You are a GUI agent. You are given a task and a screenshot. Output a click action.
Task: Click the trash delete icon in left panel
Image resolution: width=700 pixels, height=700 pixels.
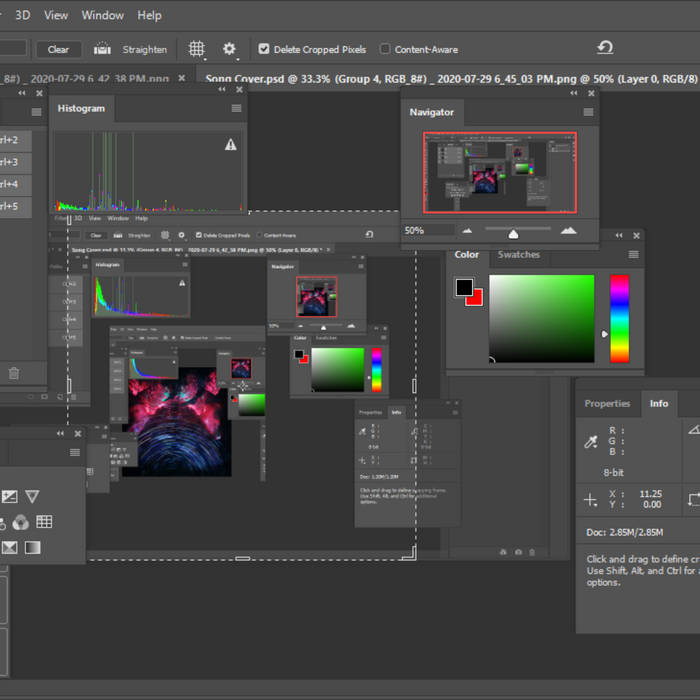[x=14, y=373]
